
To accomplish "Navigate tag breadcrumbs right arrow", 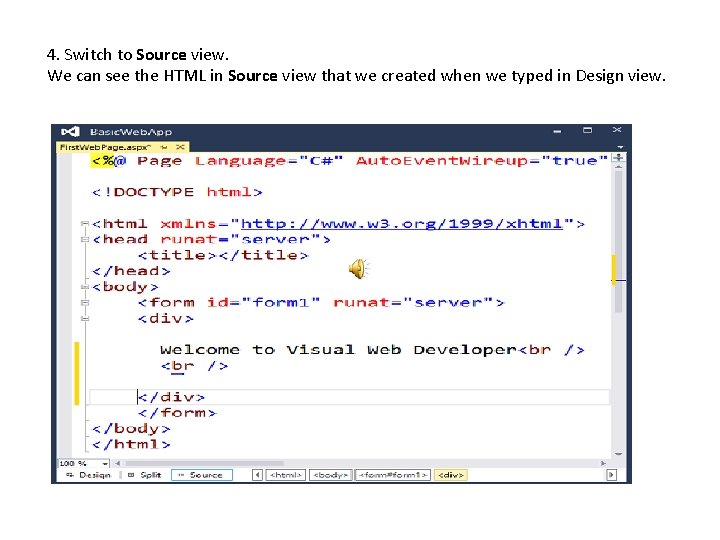I will [x=611, y=475].
